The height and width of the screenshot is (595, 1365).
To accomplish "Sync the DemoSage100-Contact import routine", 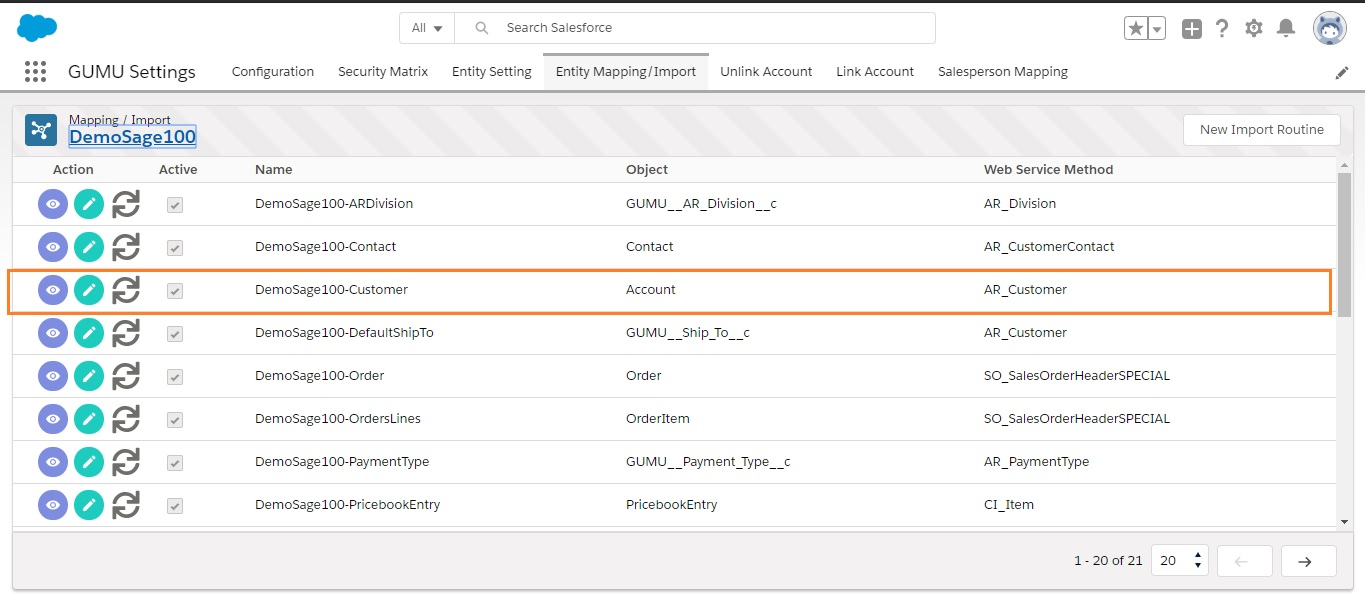I will pyautogui.click(x=125, y=247).
